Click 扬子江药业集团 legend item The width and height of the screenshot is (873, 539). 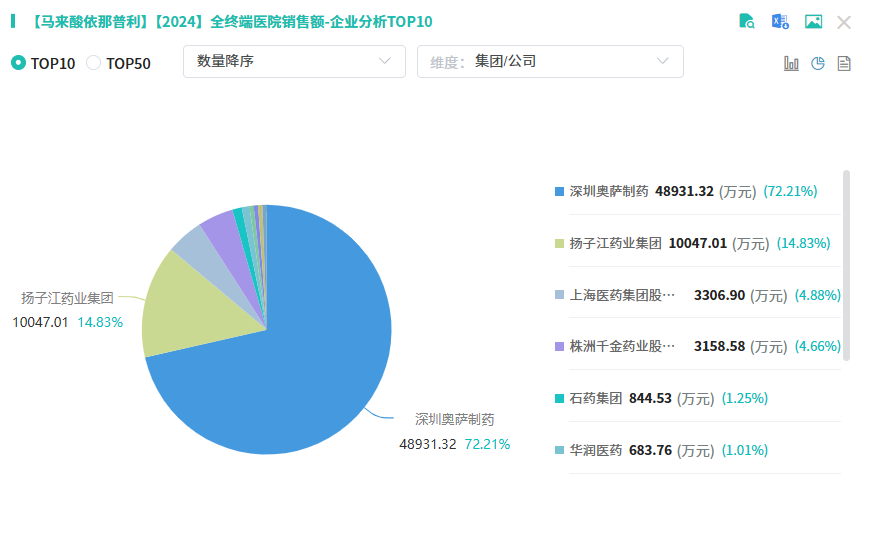(615, 243)
